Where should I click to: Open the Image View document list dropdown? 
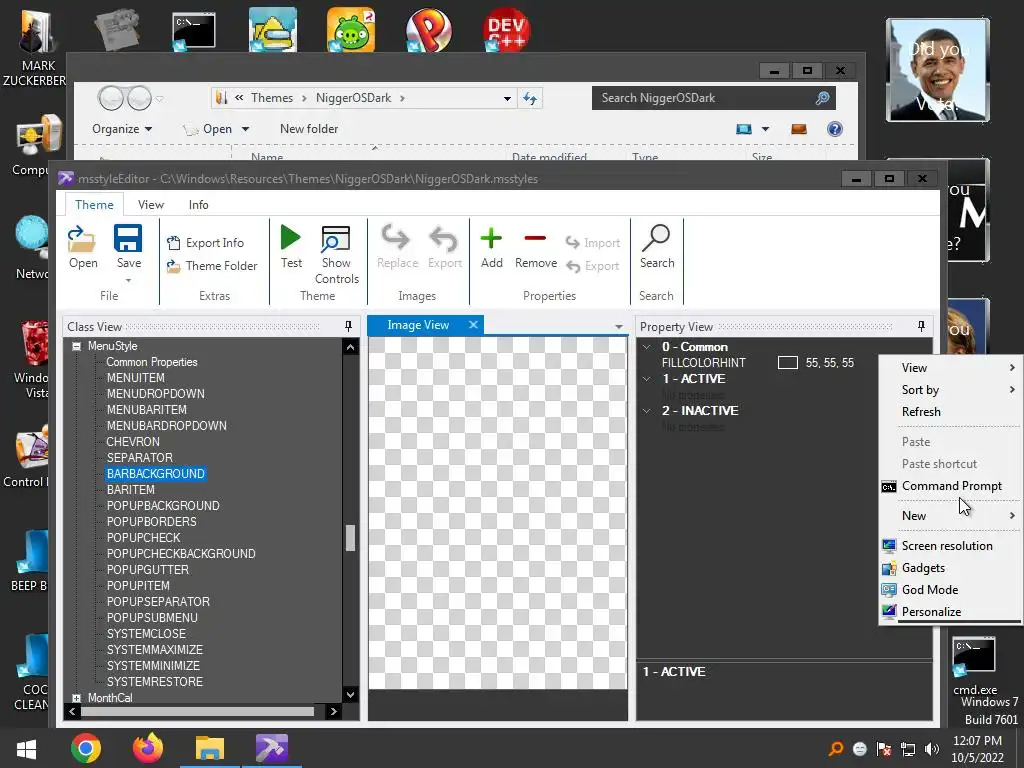(x=618, y=326)
